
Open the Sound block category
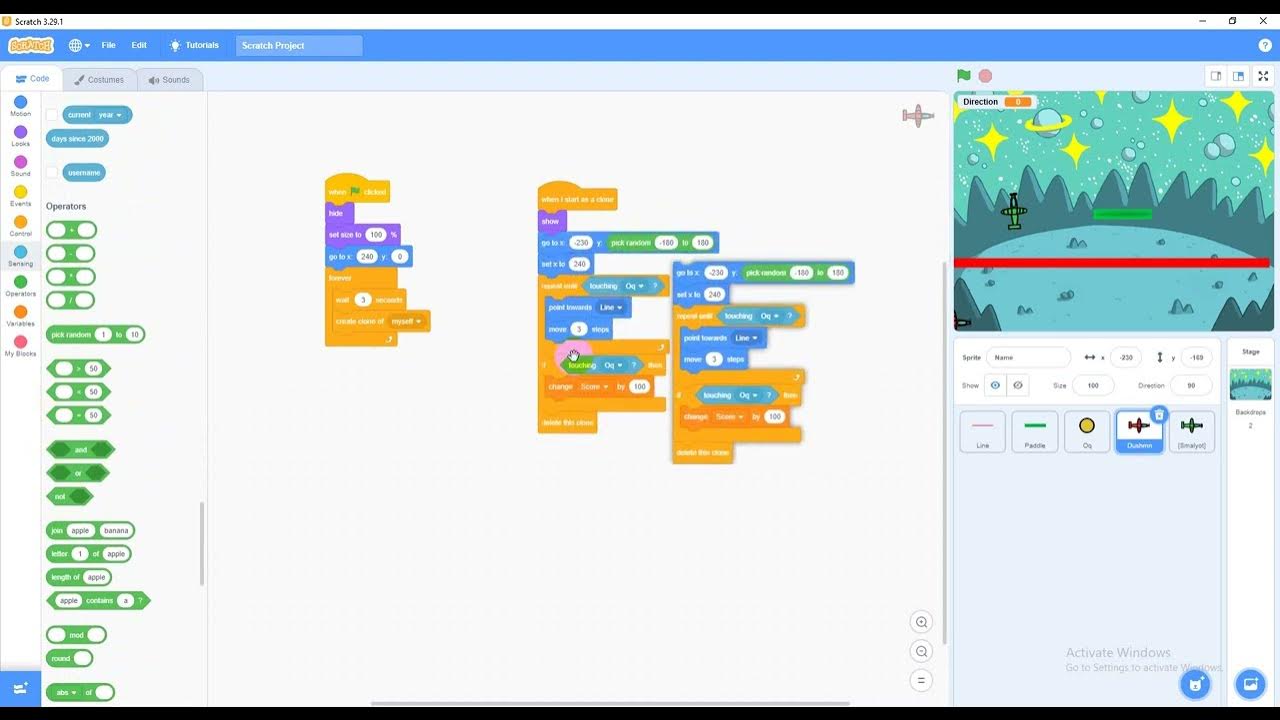[20, 166]
